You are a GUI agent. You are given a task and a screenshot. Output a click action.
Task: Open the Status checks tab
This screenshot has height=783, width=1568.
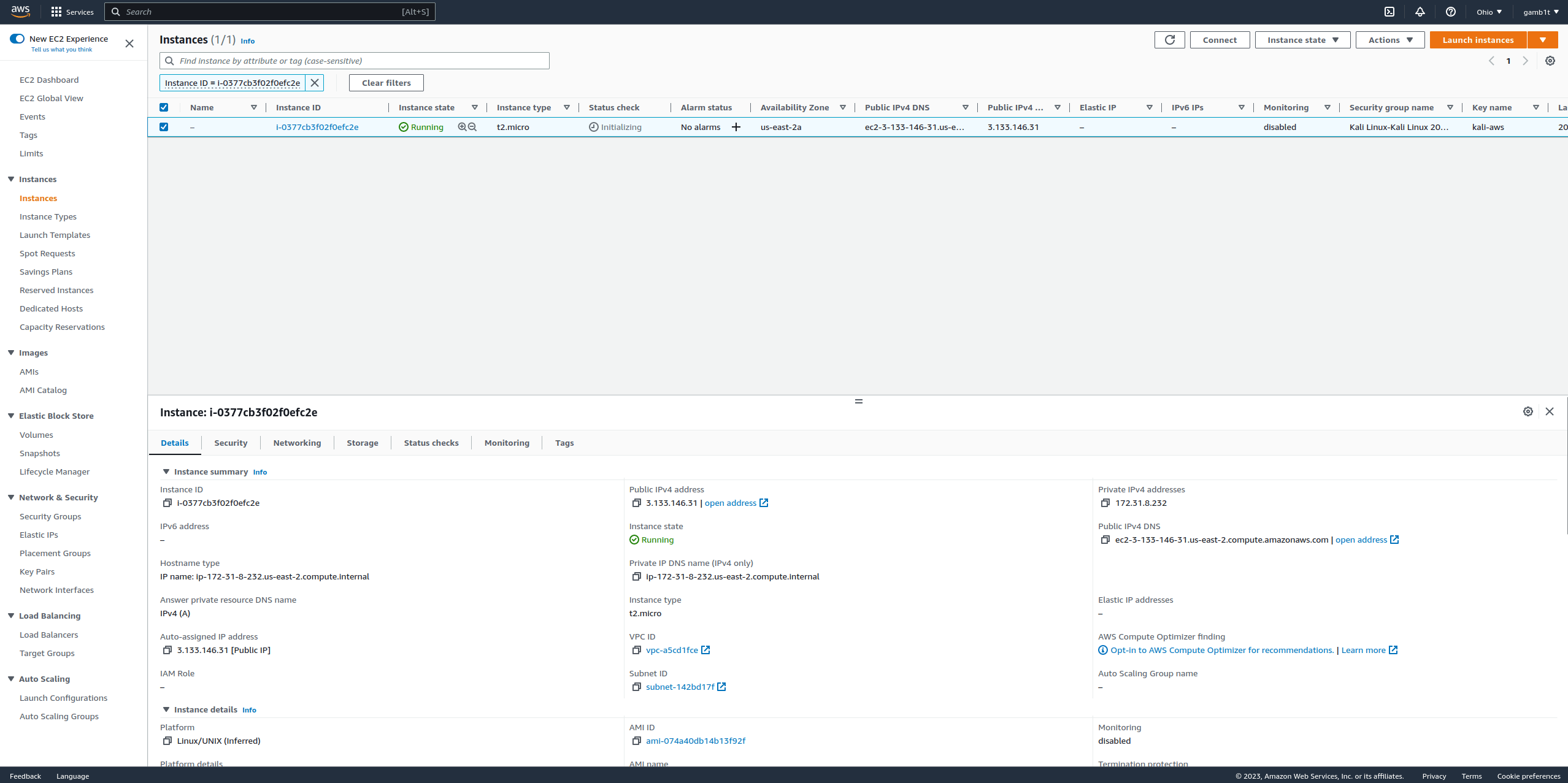[431, 443]
